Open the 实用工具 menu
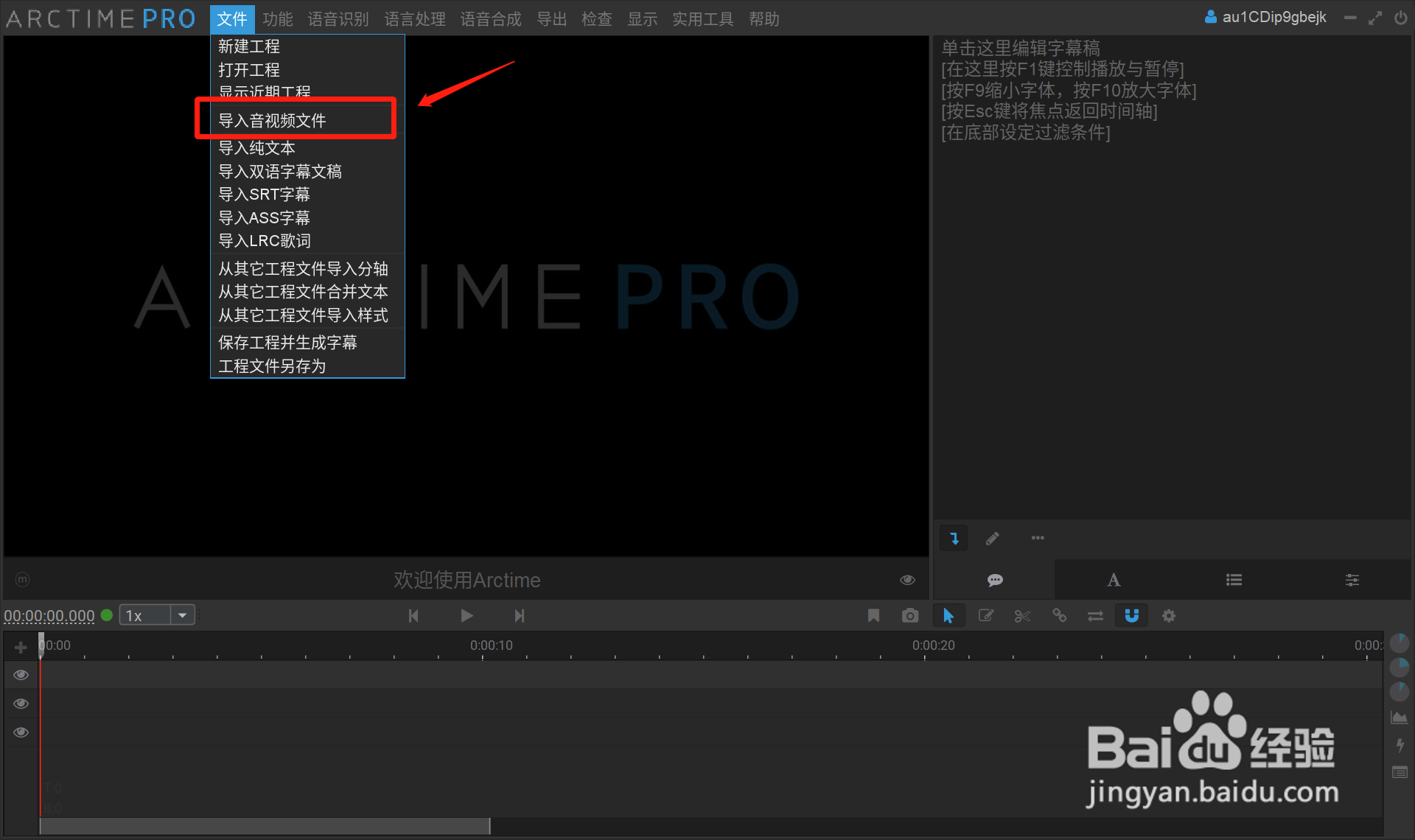The height and width of the screenshot is (840, 1415). 703,19
